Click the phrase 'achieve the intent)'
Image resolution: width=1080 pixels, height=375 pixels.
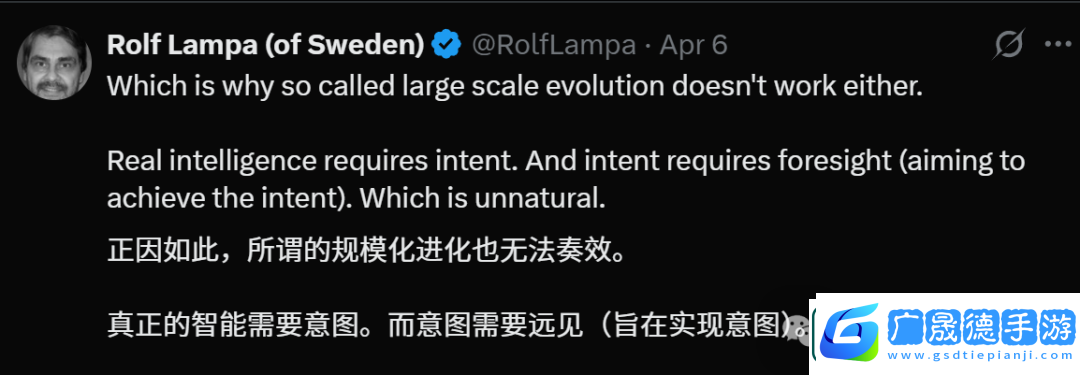(229, 199)
